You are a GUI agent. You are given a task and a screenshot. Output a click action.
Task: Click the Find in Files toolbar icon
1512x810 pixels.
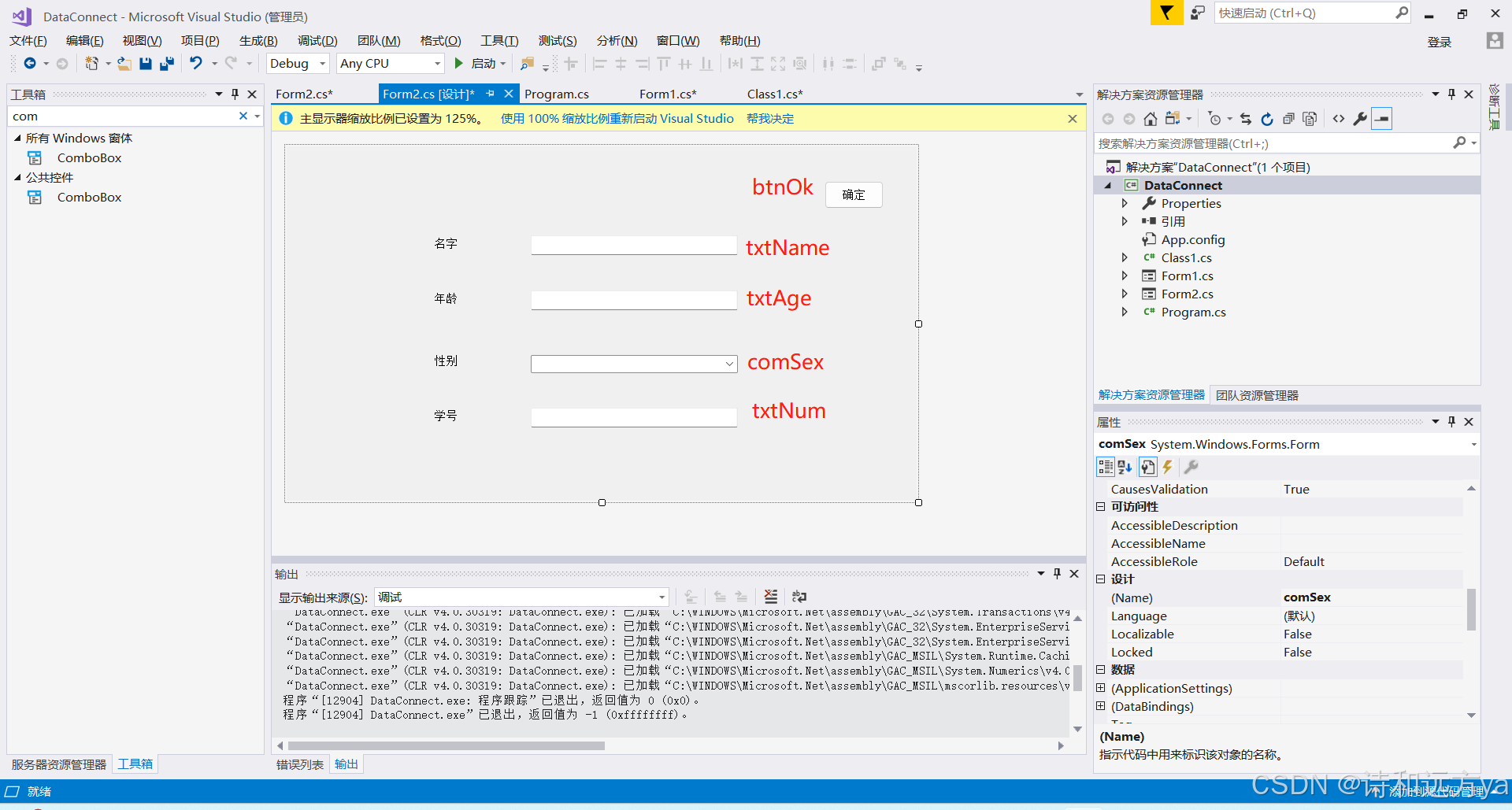[x=527, y=64]
